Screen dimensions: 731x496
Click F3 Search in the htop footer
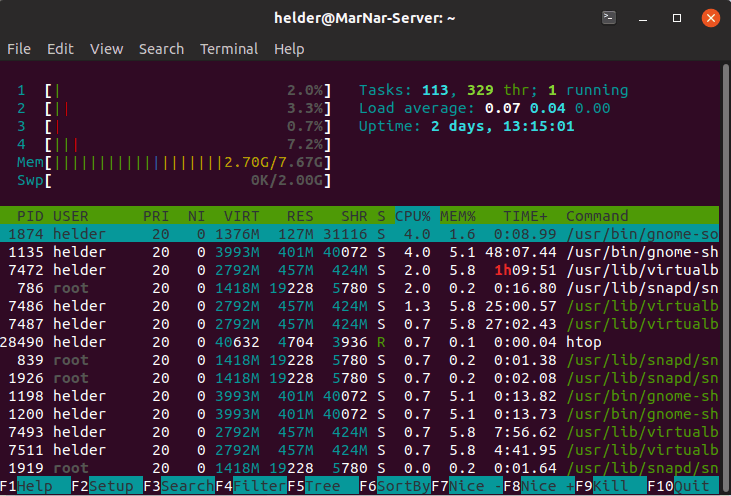point(179,486)
